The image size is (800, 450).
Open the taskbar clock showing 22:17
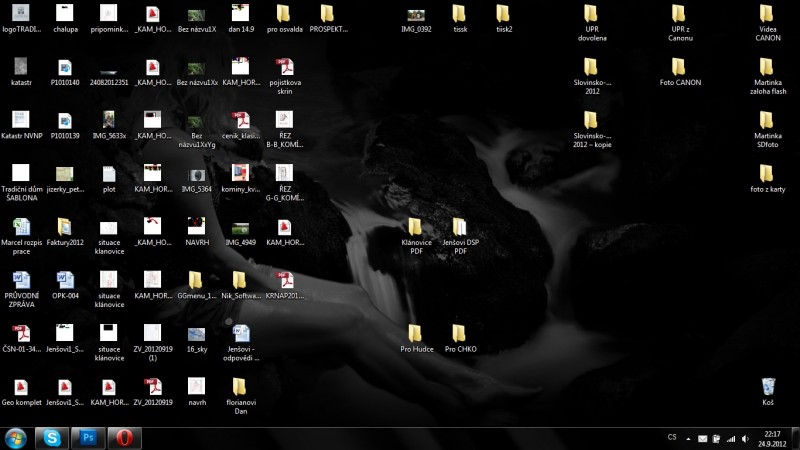pos(772,438)
